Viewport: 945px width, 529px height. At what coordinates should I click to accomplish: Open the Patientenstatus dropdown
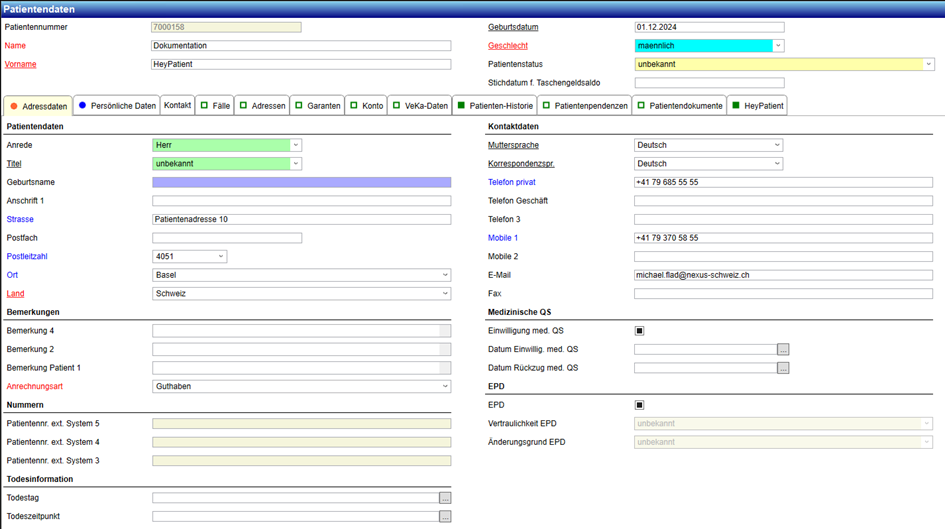[928, 64]
